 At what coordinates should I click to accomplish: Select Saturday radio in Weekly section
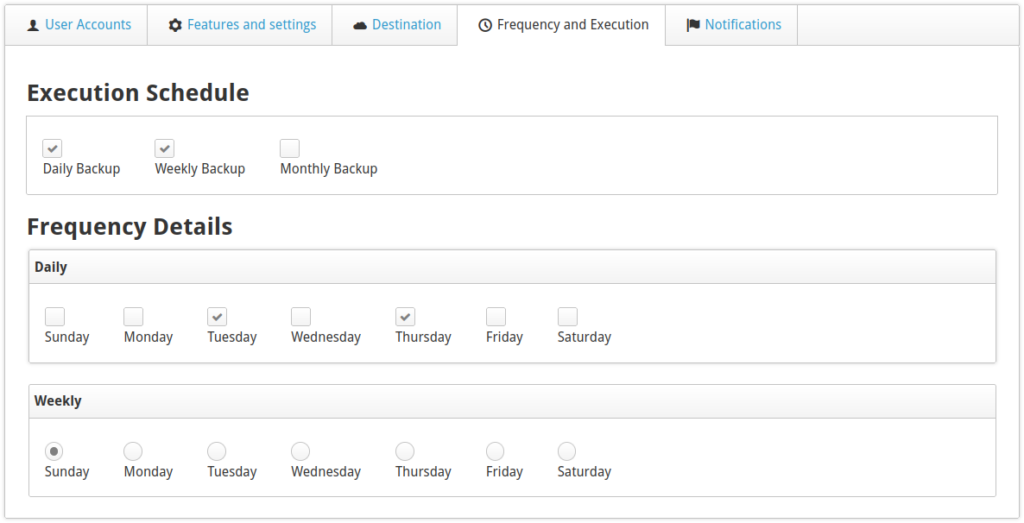pyautogui.click(x=567, y=452)
